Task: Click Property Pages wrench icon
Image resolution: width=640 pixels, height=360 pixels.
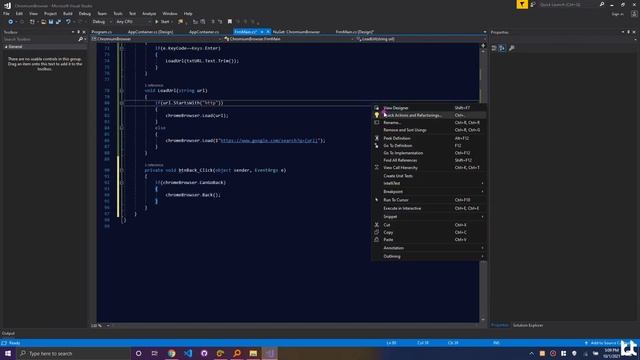Action: coord(512,48)
